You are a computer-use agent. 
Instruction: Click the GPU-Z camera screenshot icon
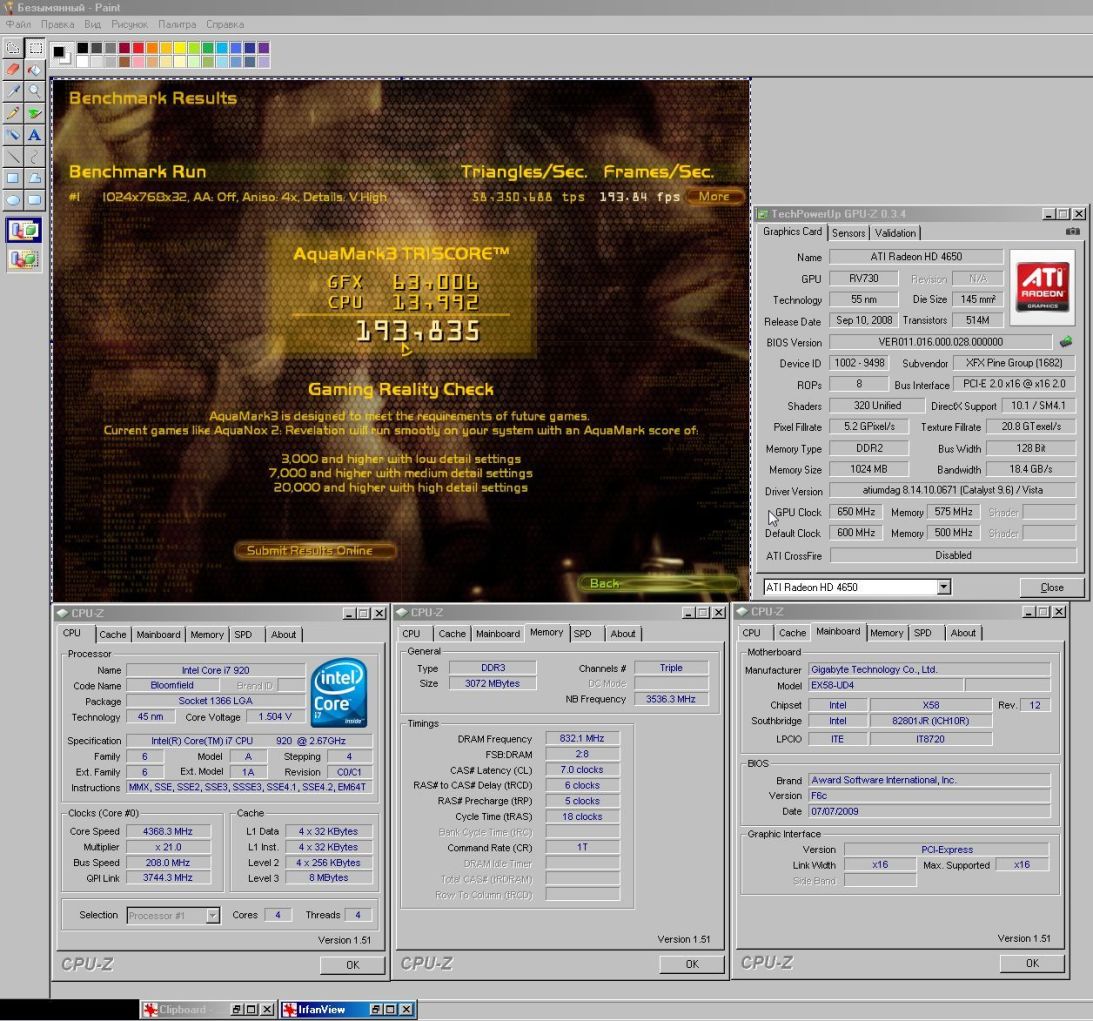pos(1072,231)
